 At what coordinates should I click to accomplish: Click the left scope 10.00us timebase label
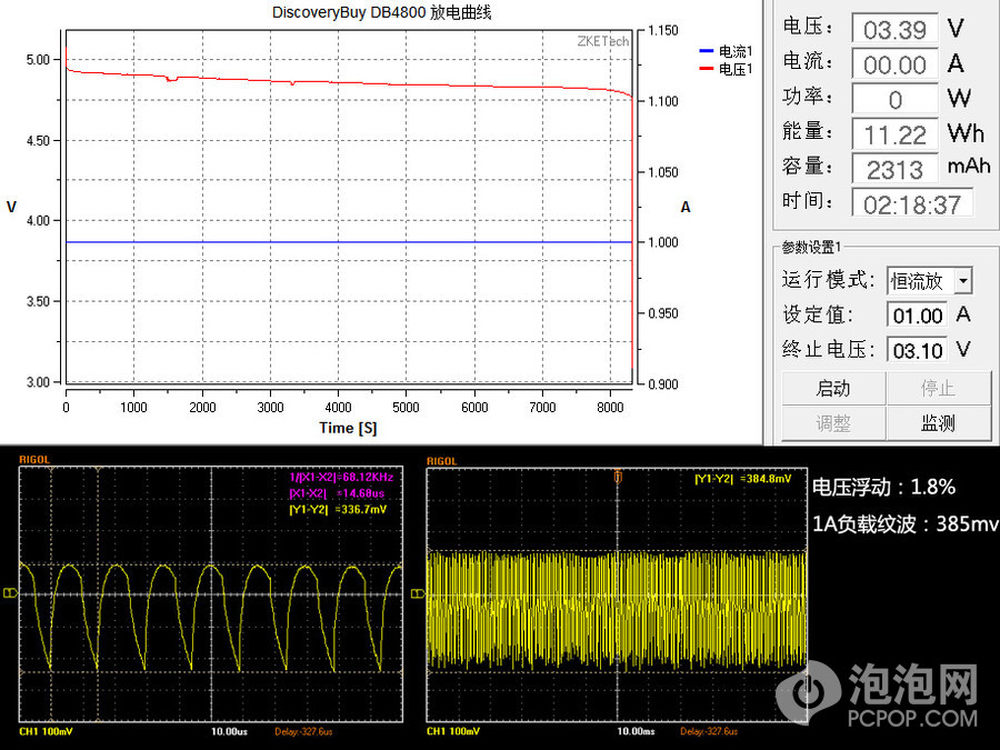[229, 732]
